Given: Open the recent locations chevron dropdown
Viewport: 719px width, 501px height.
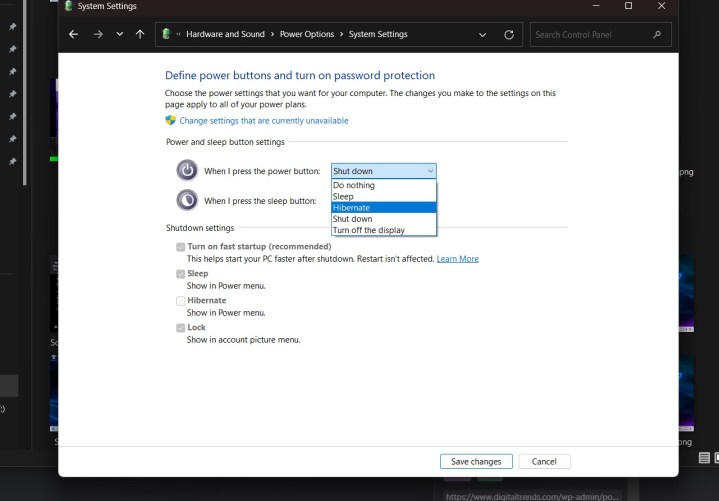Looking at the screenshot, I should 120,34.
